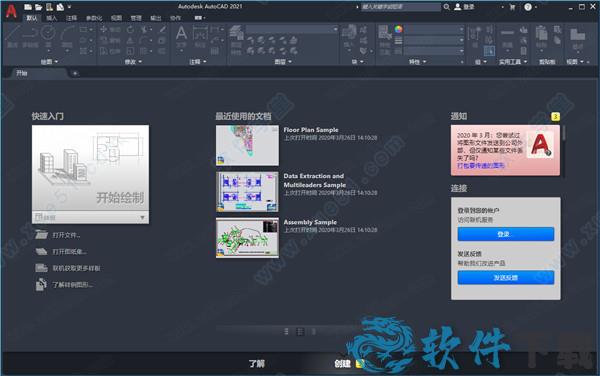Screen dimensions: 600x376
Task: Click the help question mark icon
Action: click(x=528, y=7)
